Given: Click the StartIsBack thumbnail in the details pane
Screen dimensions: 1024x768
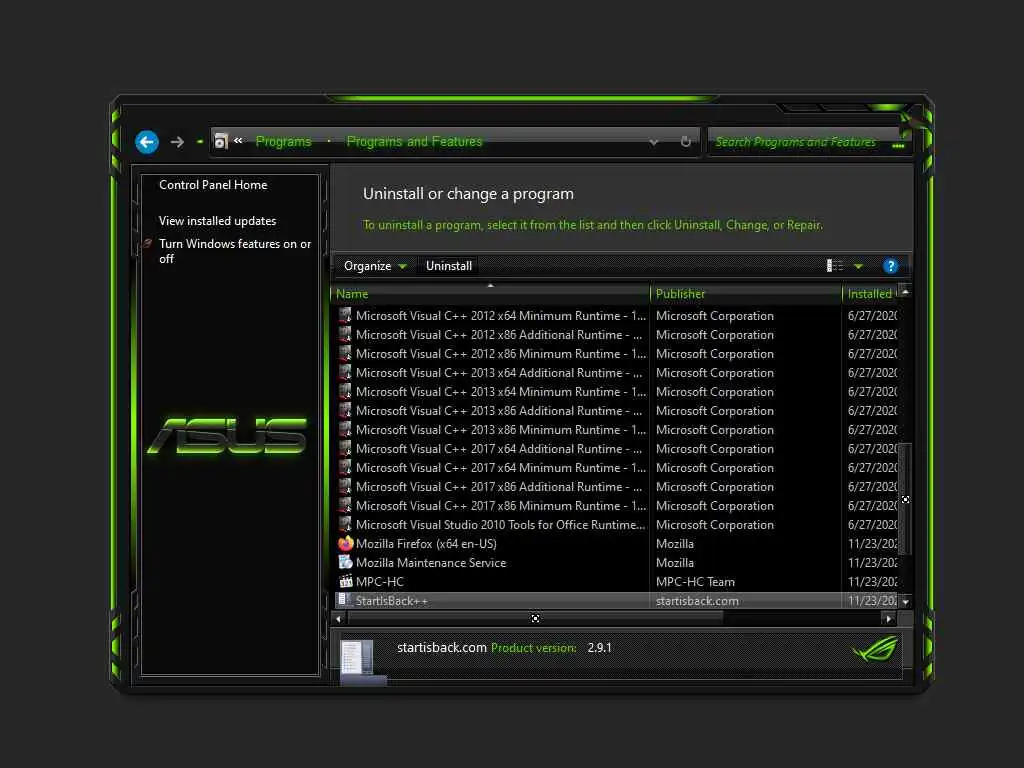Looking at the screenshot, I should (x=362, y=662).
